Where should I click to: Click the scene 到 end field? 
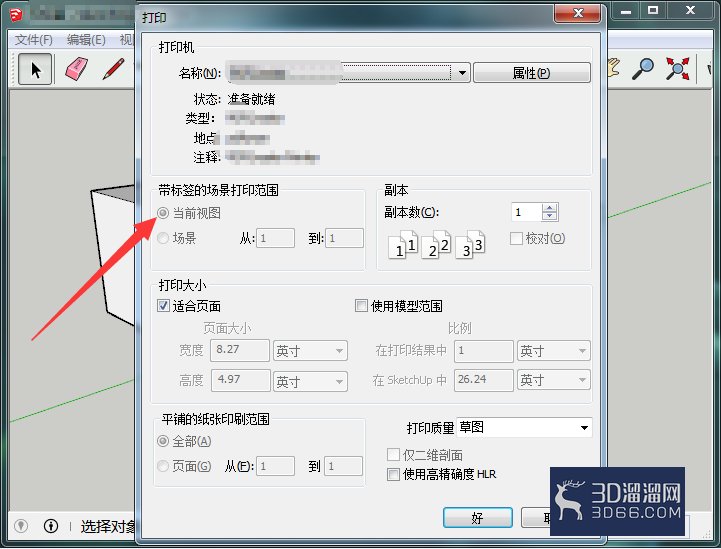pyautogui.click(x=344, y=238)
